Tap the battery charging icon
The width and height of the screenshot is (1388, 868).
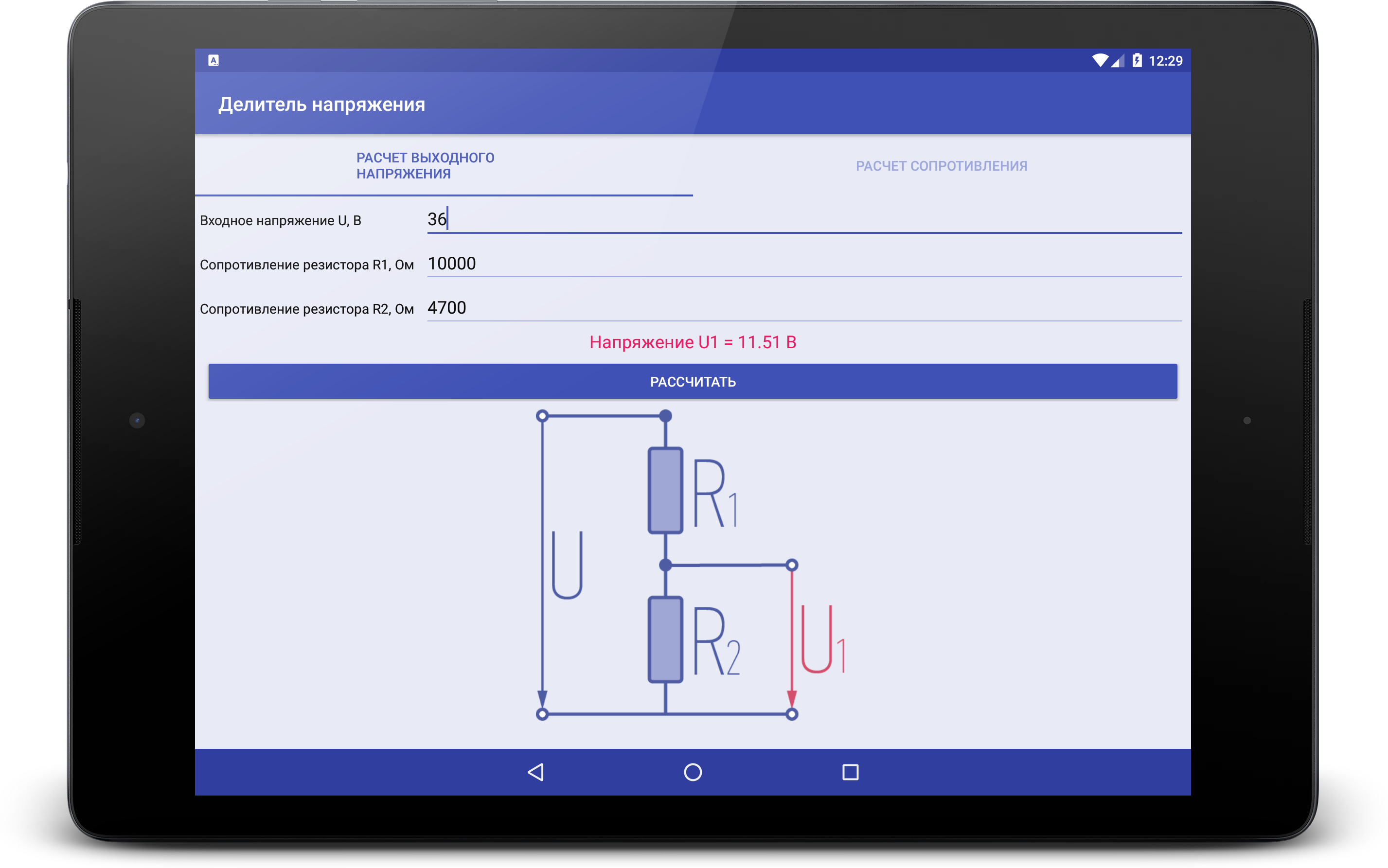pos(1137,60)
